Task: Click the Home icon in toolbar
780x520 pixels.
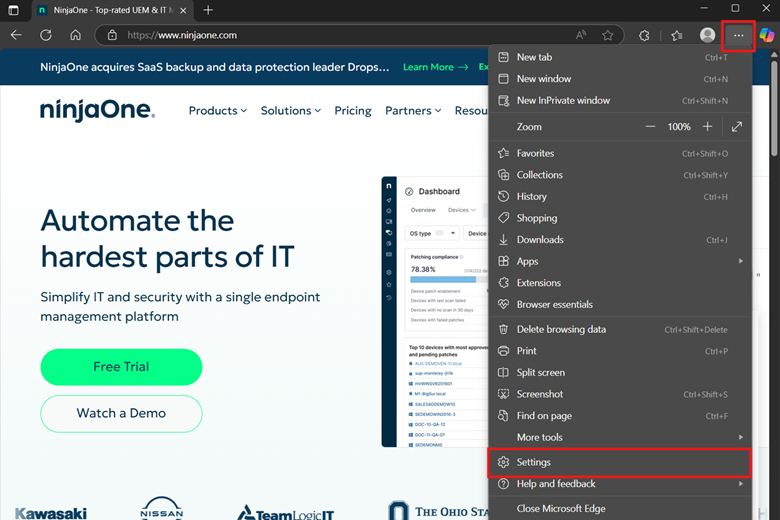Action: click(75, 35)
